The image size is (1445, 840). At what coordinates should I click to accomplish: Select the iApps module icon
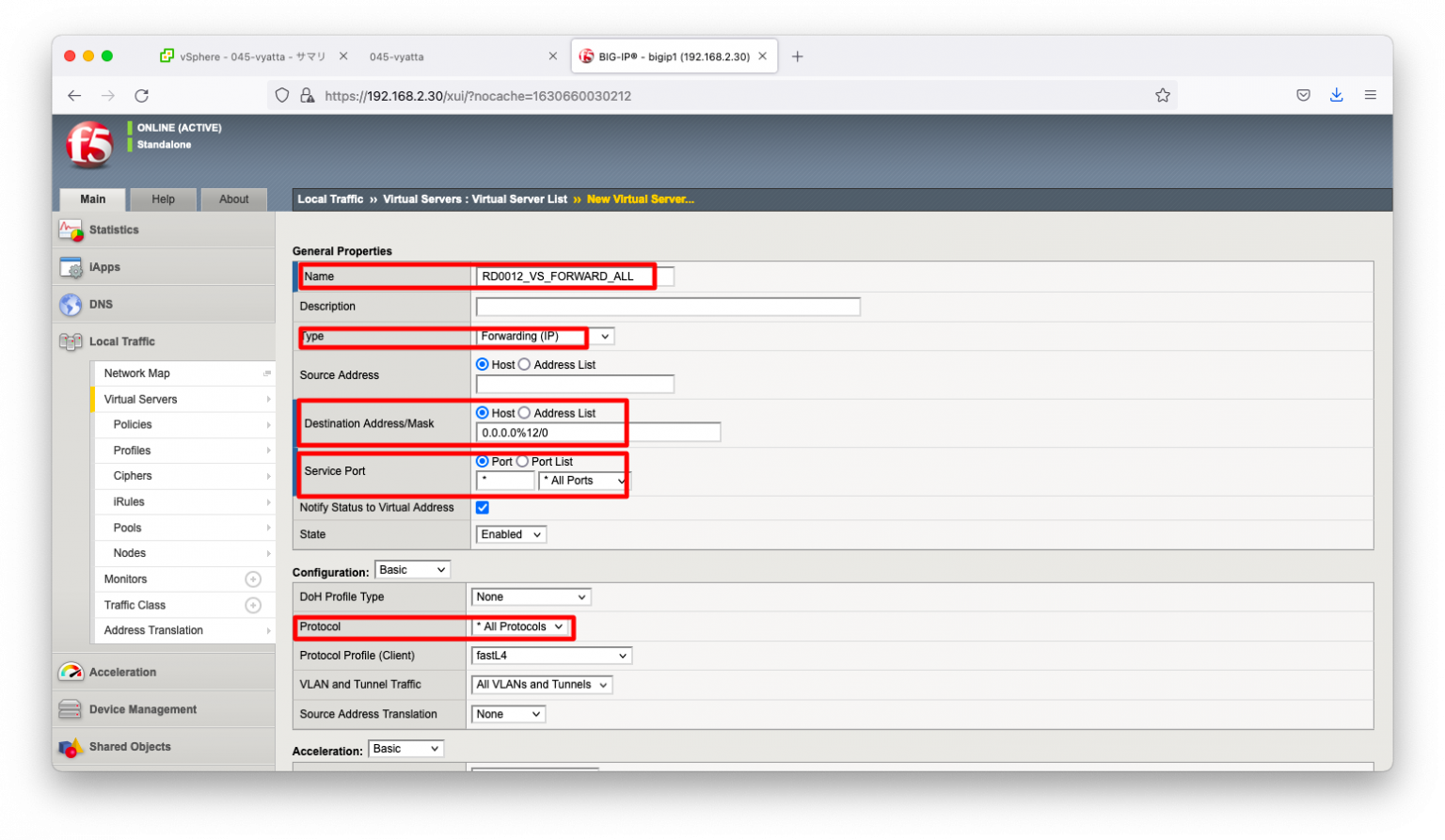71,267
